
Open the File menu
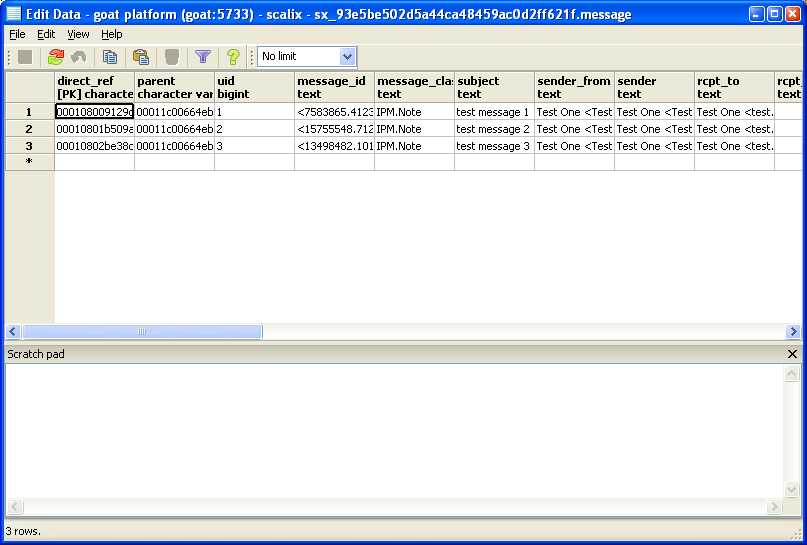(x=17, y=34)
